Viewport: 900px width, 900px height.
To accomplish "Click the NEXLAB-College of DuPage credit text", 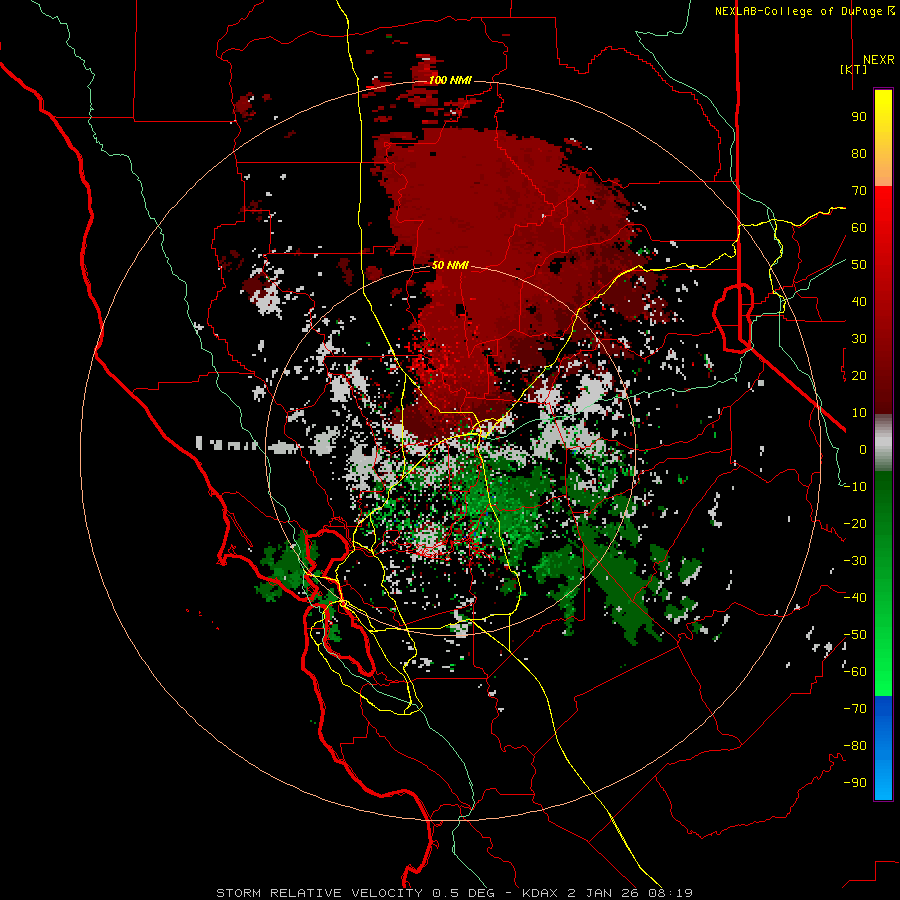I will 799,11.
